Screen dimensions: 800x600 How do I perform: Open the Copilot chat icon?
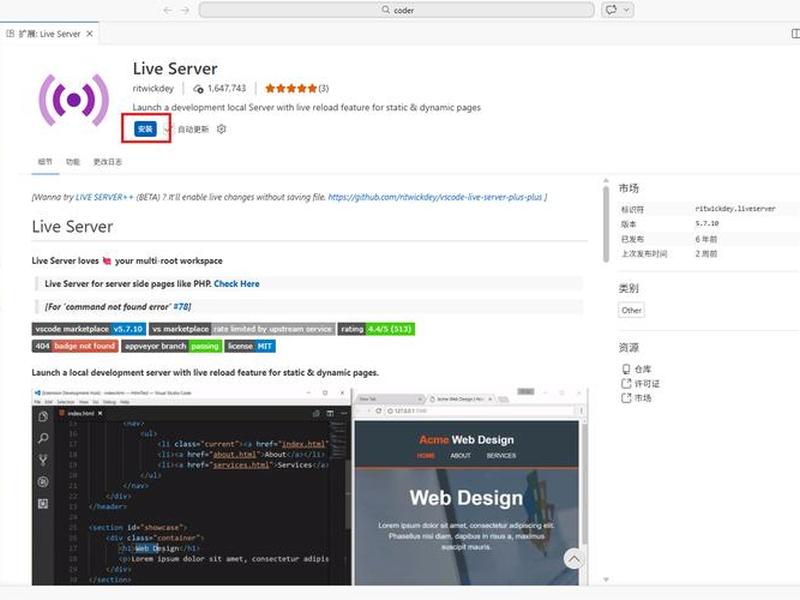click(x=611, y=10)
